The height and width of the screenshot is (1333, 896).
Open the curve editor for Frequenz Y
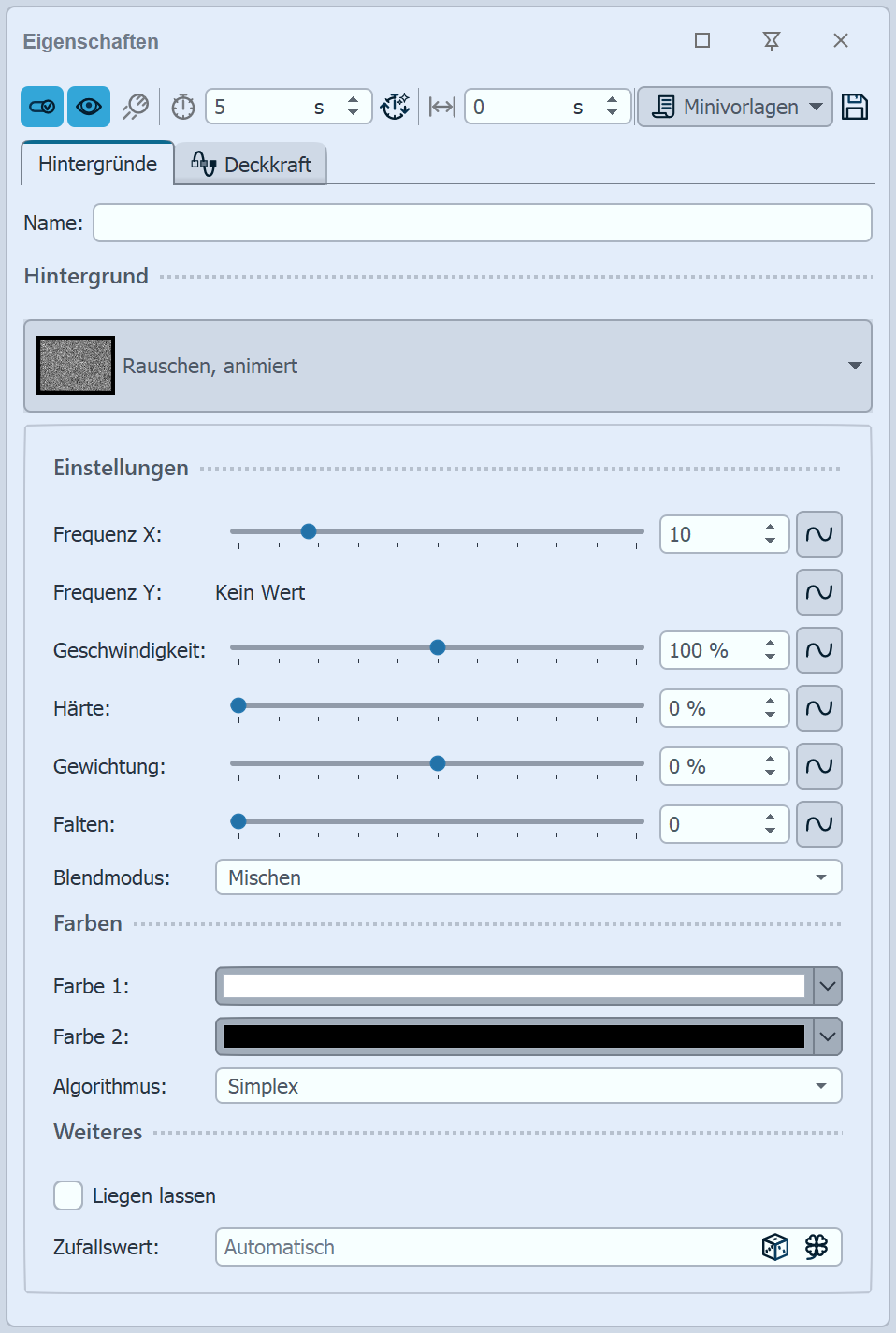coord(818,592)
